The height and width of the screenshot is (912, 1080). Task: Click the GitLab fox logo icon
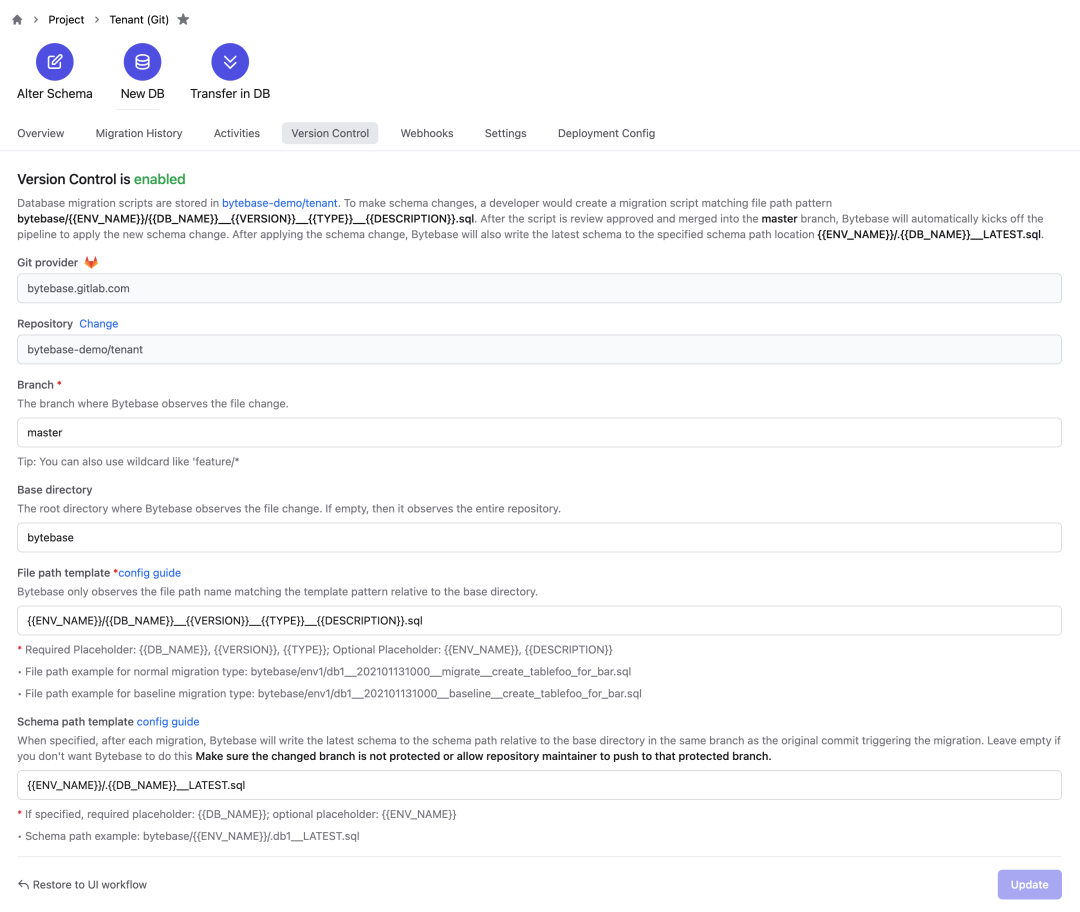pyautogui.click(x=91, y=262)
